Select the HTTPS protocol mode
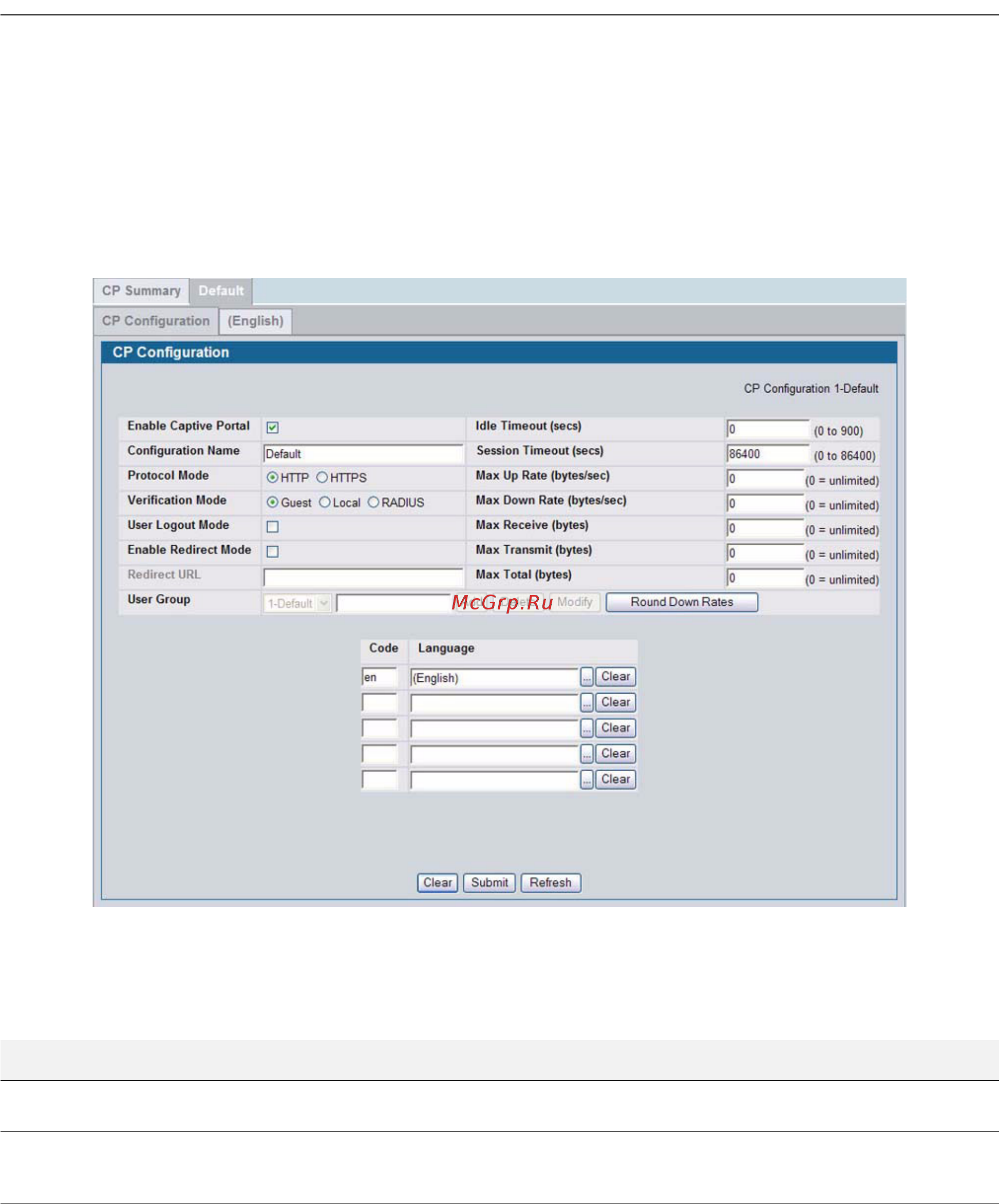The image size is (999, 1204). (322, 477)
